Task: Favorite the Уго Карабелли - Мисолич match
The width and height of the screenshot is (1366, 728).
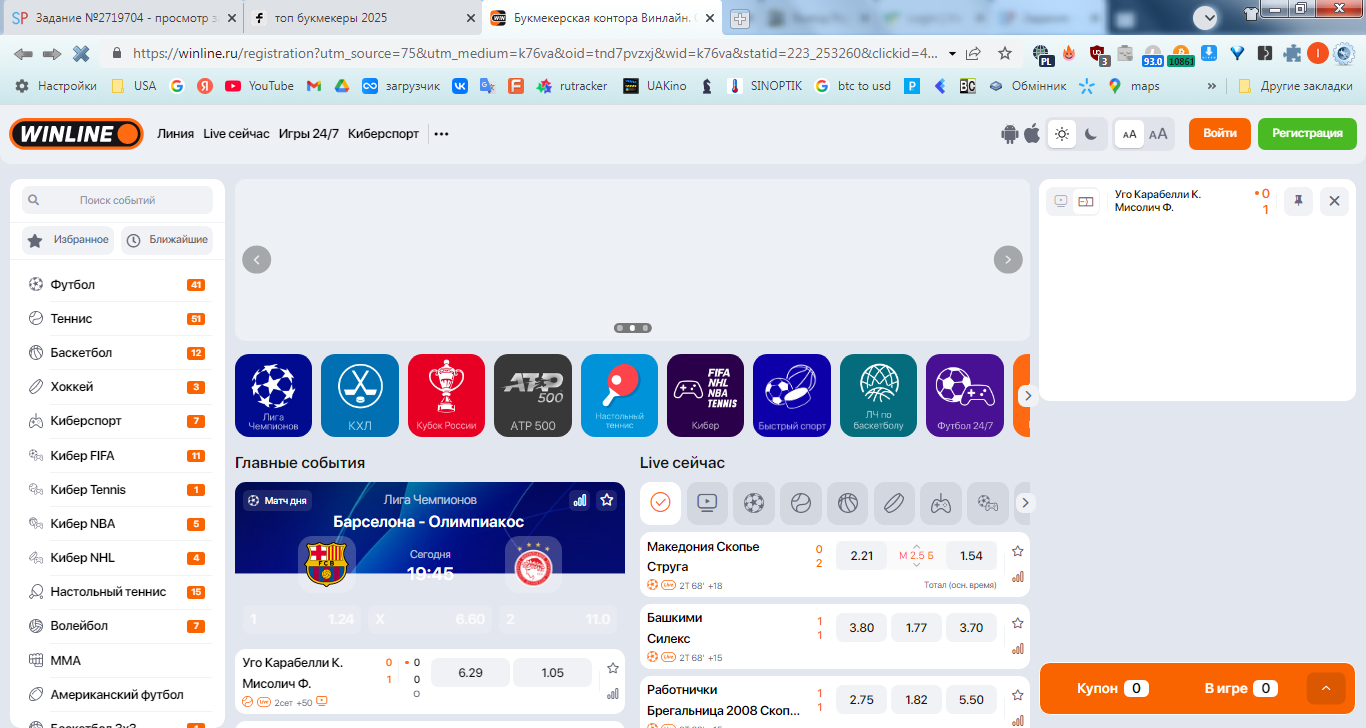Action: pyautogui.click(x=613, y=668)
